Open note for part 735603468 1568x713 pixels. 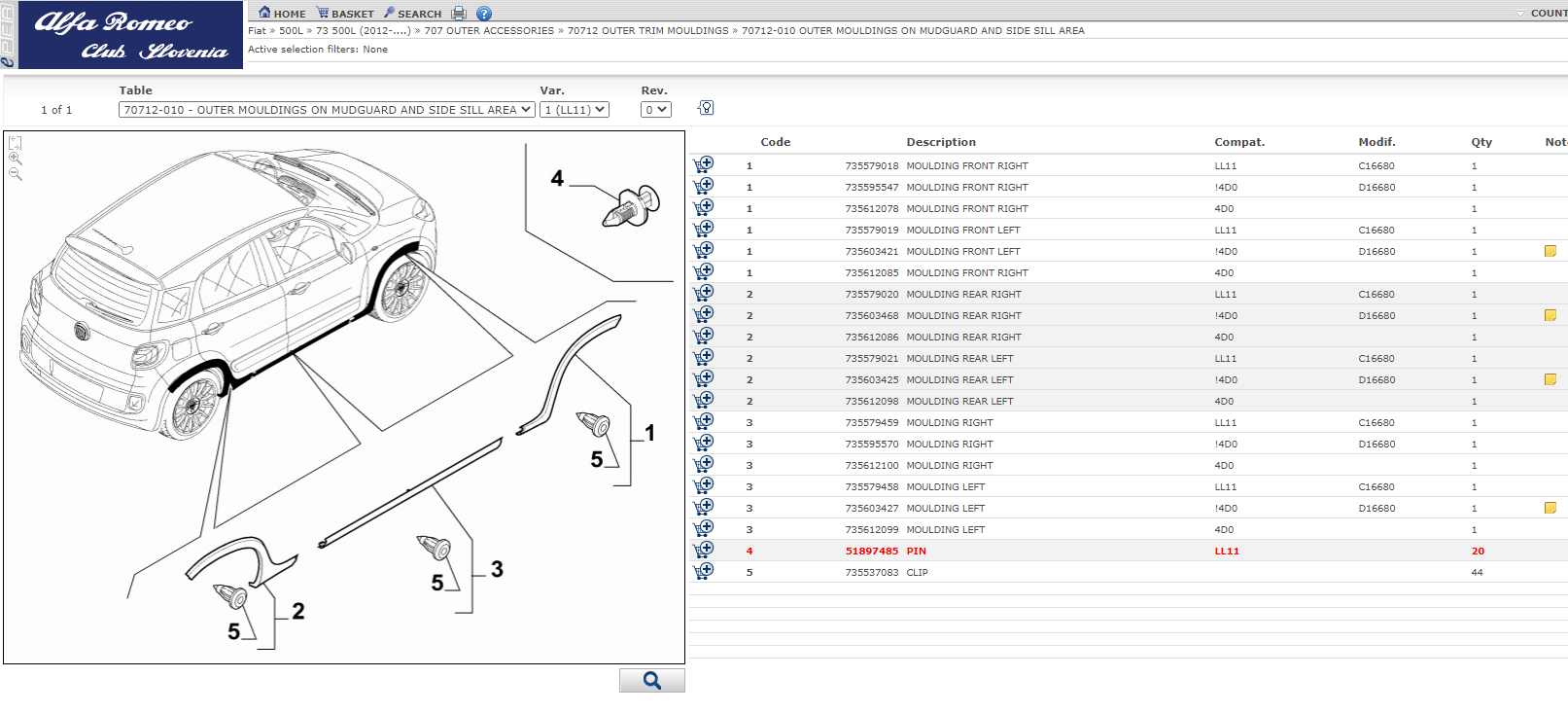pos(1551,315)
